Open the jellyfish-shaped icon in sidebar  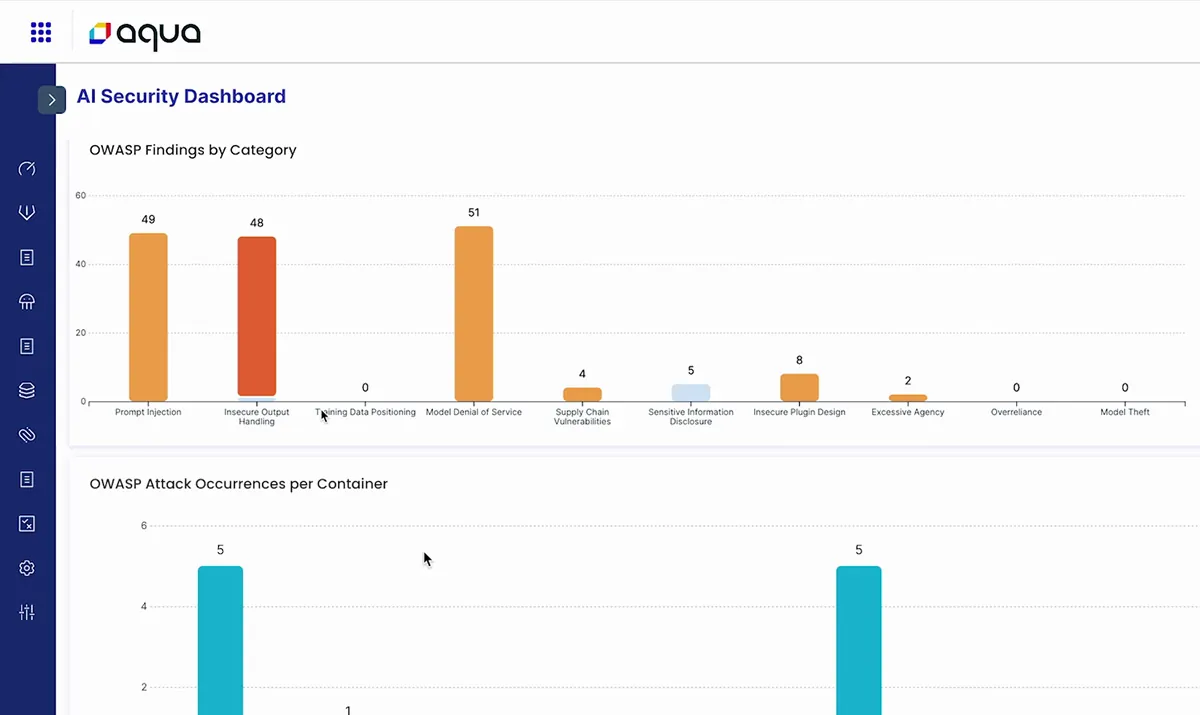point(27,302)
